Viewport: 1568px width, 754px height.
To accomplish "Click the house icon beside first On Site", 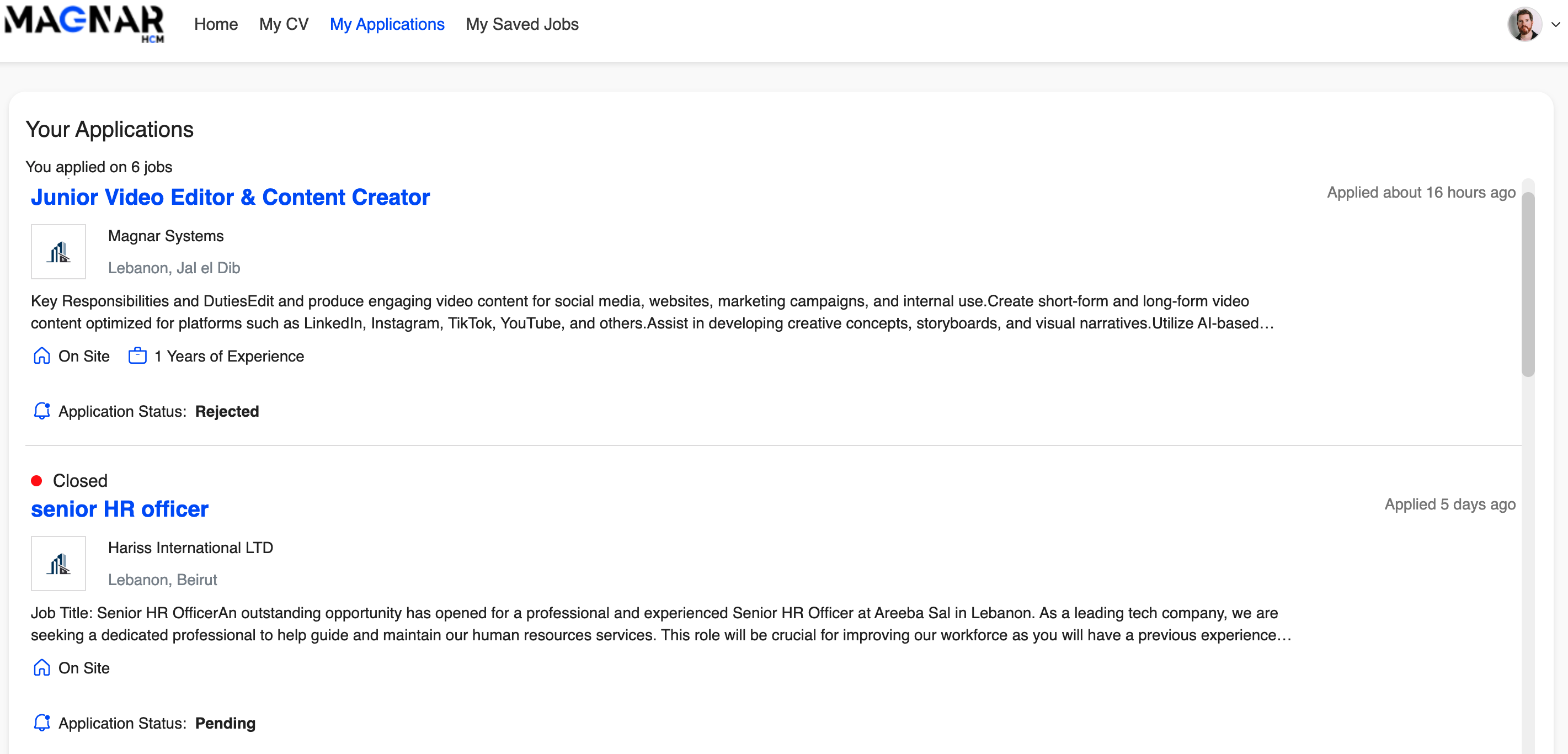I will [x=41, y=355].
